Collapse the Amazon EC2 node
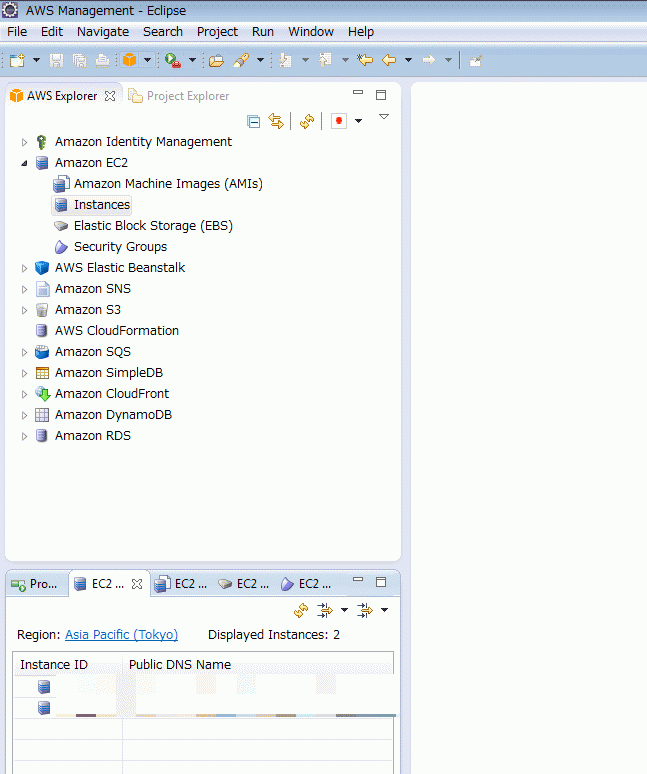This screenshot has height=774, width=647. [24, 163]
